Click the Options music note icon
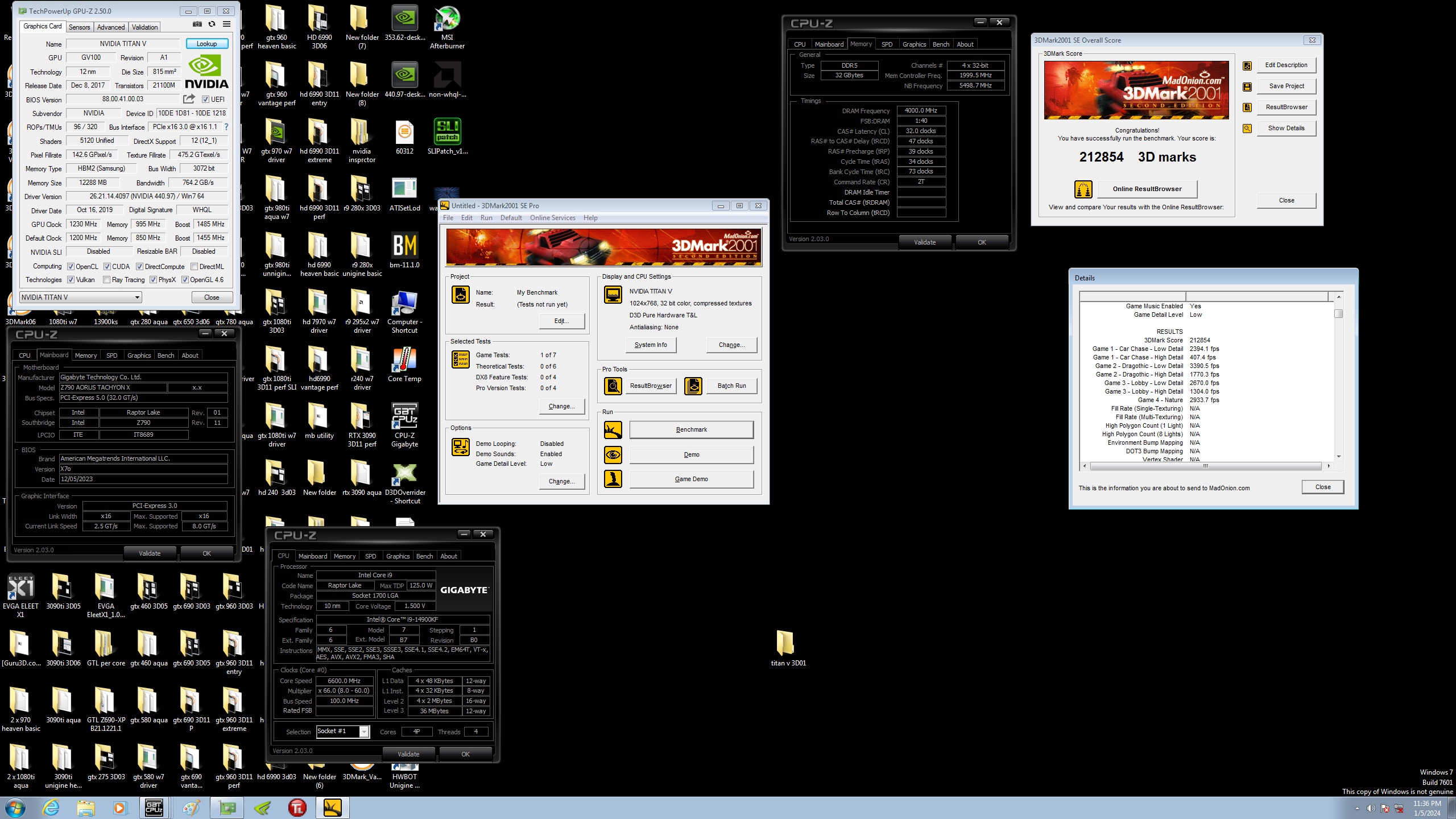The height and width of the screenshot is (819, 1456). coord(461,447)
